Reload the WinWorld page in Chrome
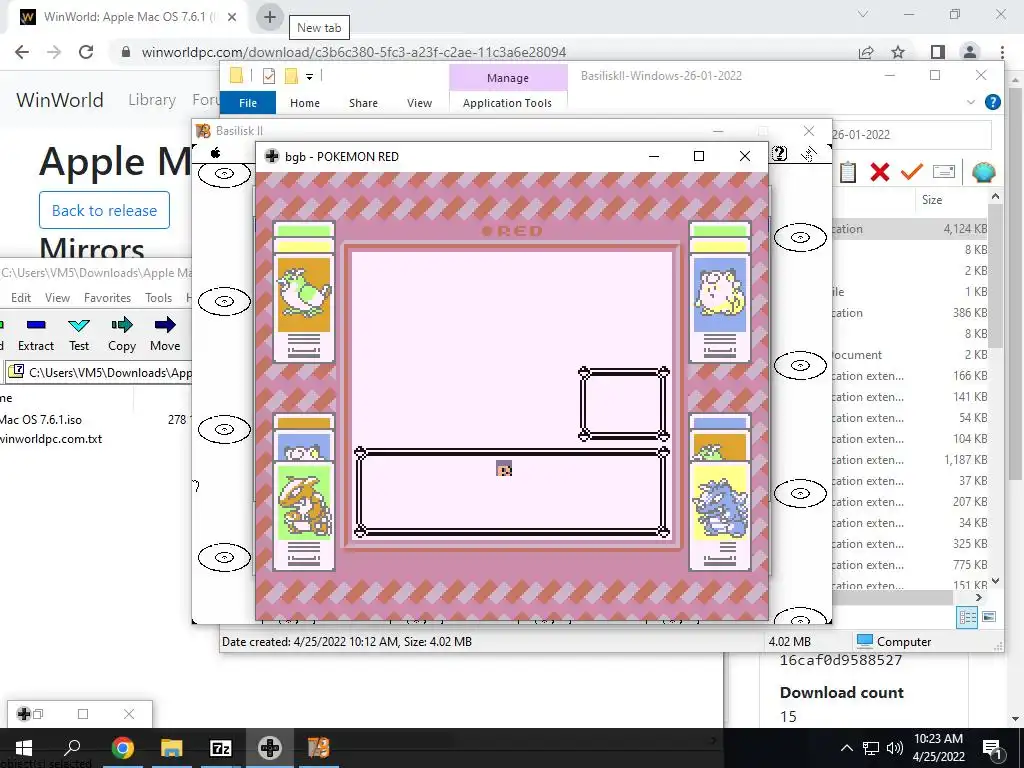The width and height of the screenshot is (1024, 768). [86, 52]
